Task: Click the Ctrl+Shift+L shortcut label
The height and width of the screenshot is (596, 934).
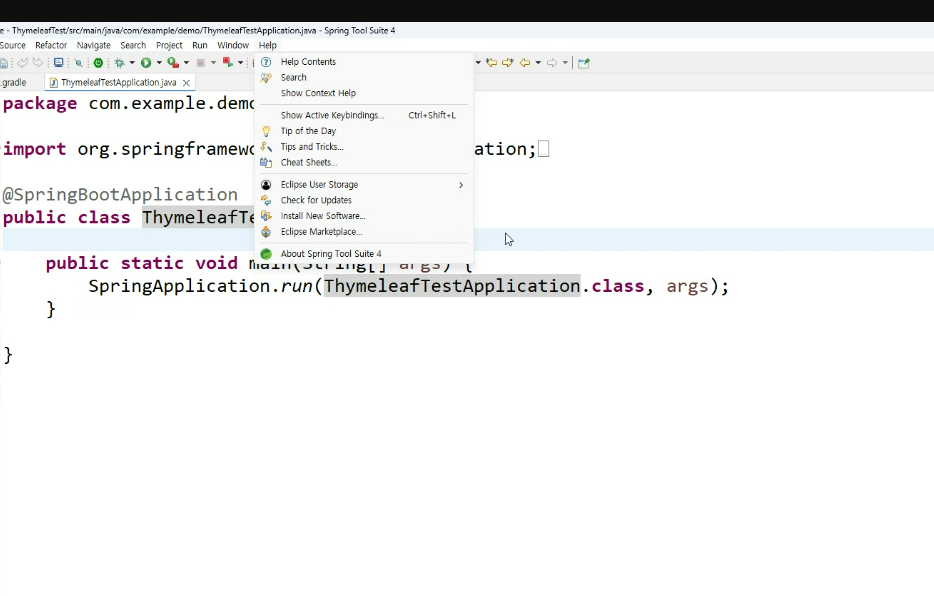Action: click(x=432, y=116)
